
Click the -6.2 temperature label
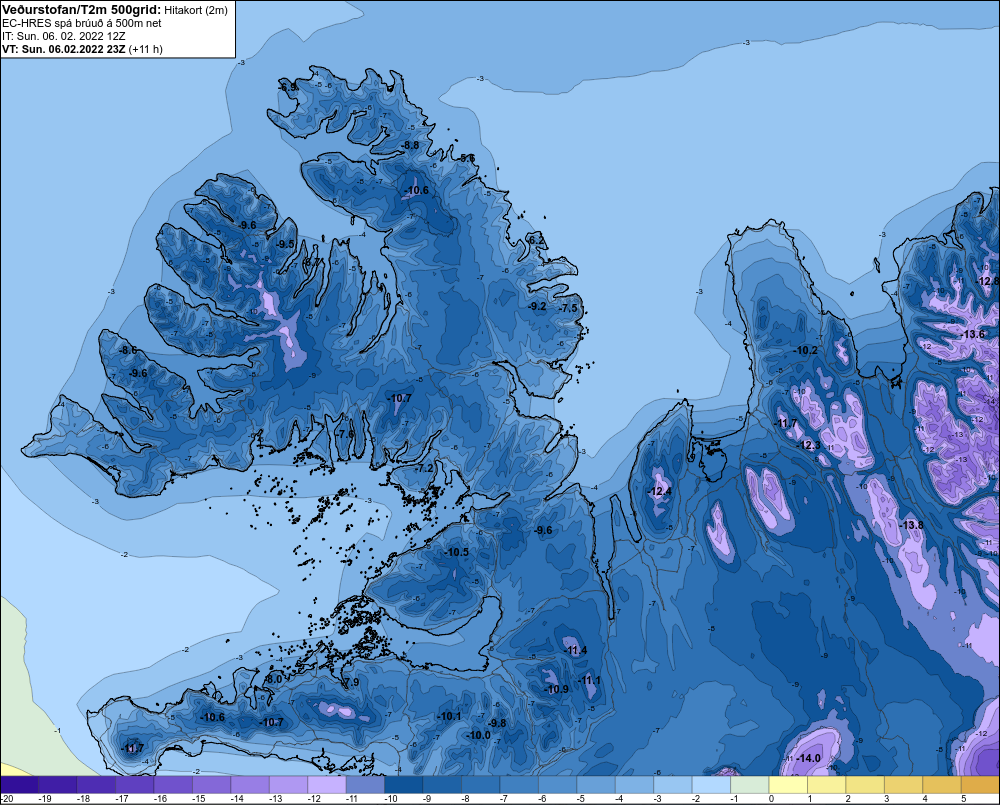[536, 240]
